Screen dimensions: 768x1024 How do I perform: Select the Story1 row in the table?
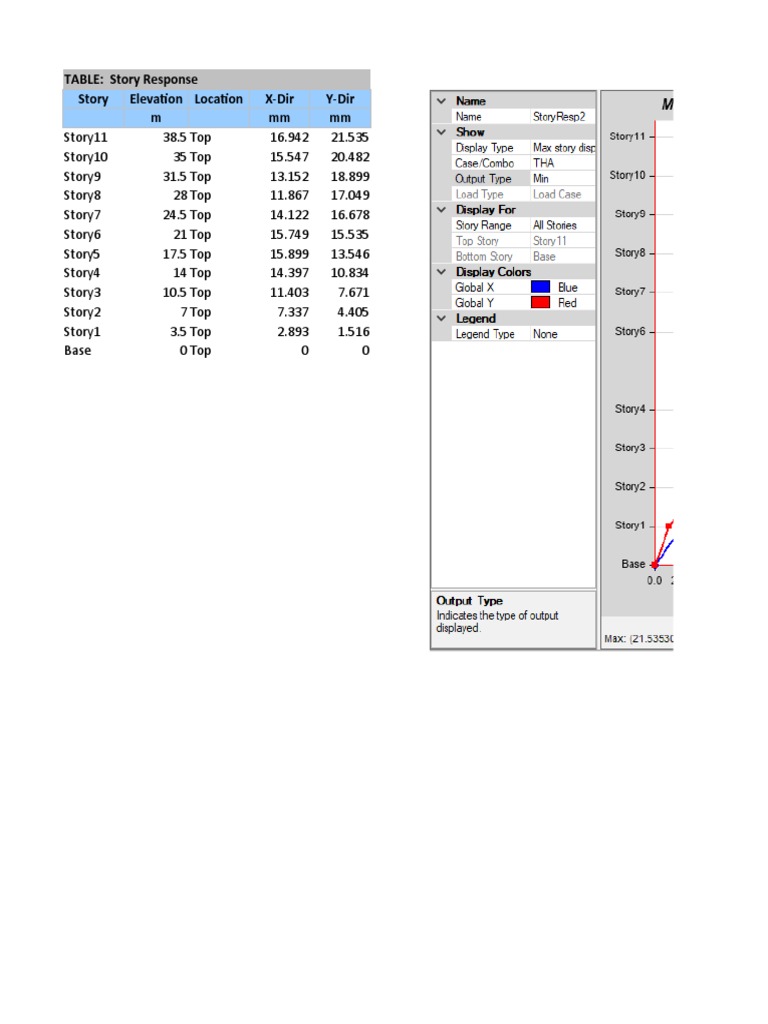tap(216, 332)
